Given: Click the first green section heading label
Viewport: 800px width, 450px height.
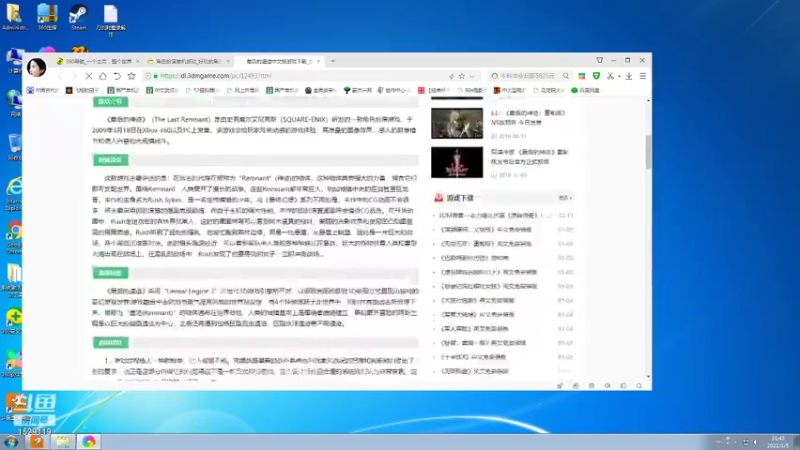Looking at the screenshot, I should click(x=110, y=102).
